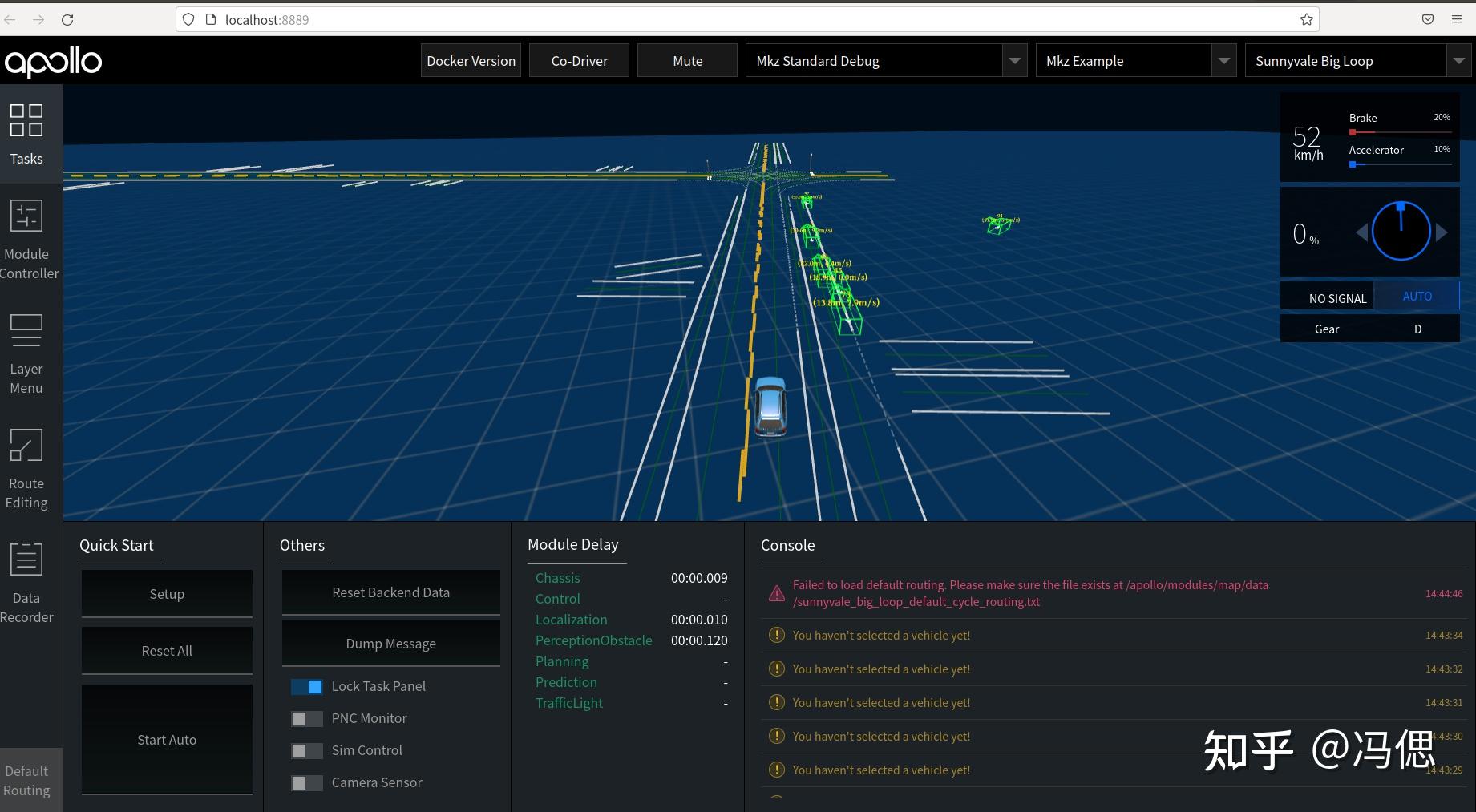Enable the PNC Monitor toggle
Image resolution: width=1476 pixels, height=812 pixels.
tap(306, 719)
